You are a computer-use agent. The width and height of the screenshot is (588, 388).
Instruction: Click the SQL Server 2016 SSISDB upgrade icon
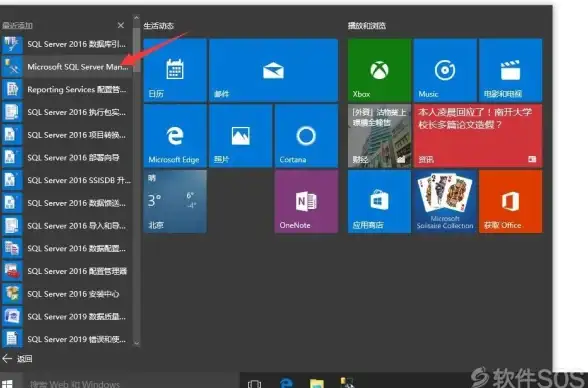click(x=12, y=180)
